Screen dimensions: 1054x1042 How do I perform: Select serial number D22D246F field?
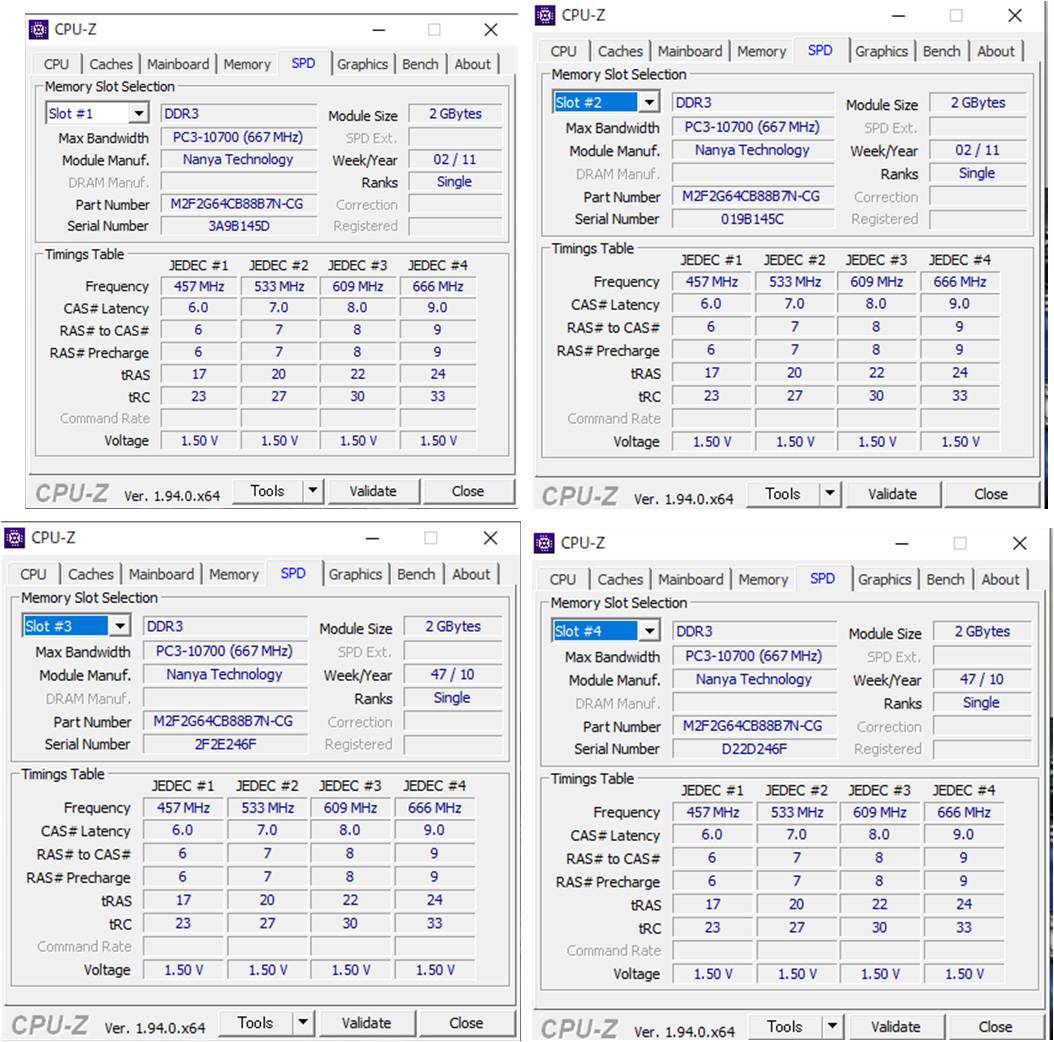tap(754, 749)
